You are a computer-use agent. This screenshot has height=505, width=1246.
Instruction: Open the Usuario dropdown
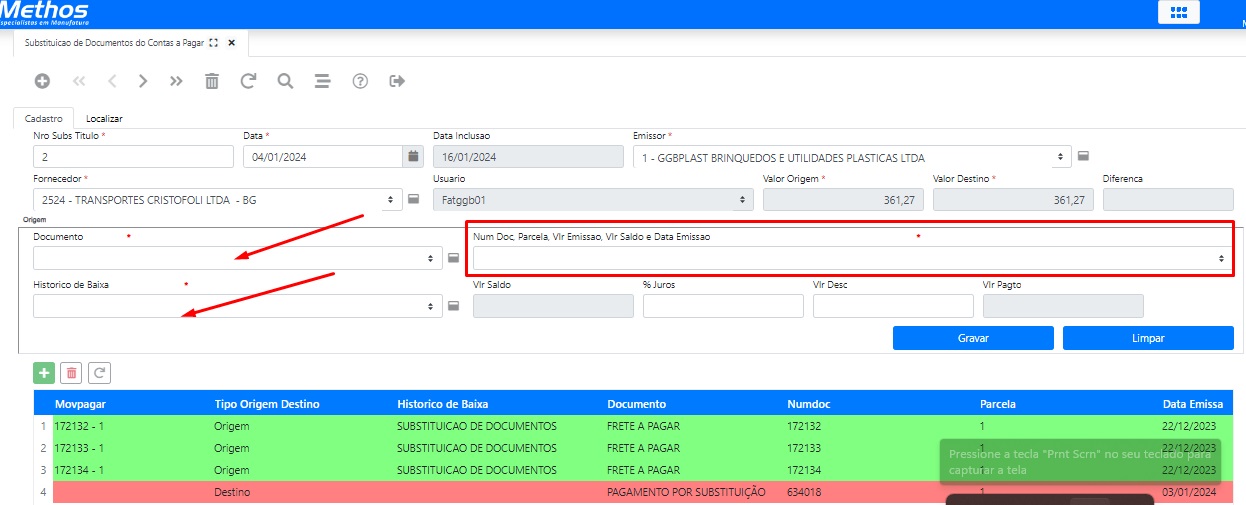(593, 200)
